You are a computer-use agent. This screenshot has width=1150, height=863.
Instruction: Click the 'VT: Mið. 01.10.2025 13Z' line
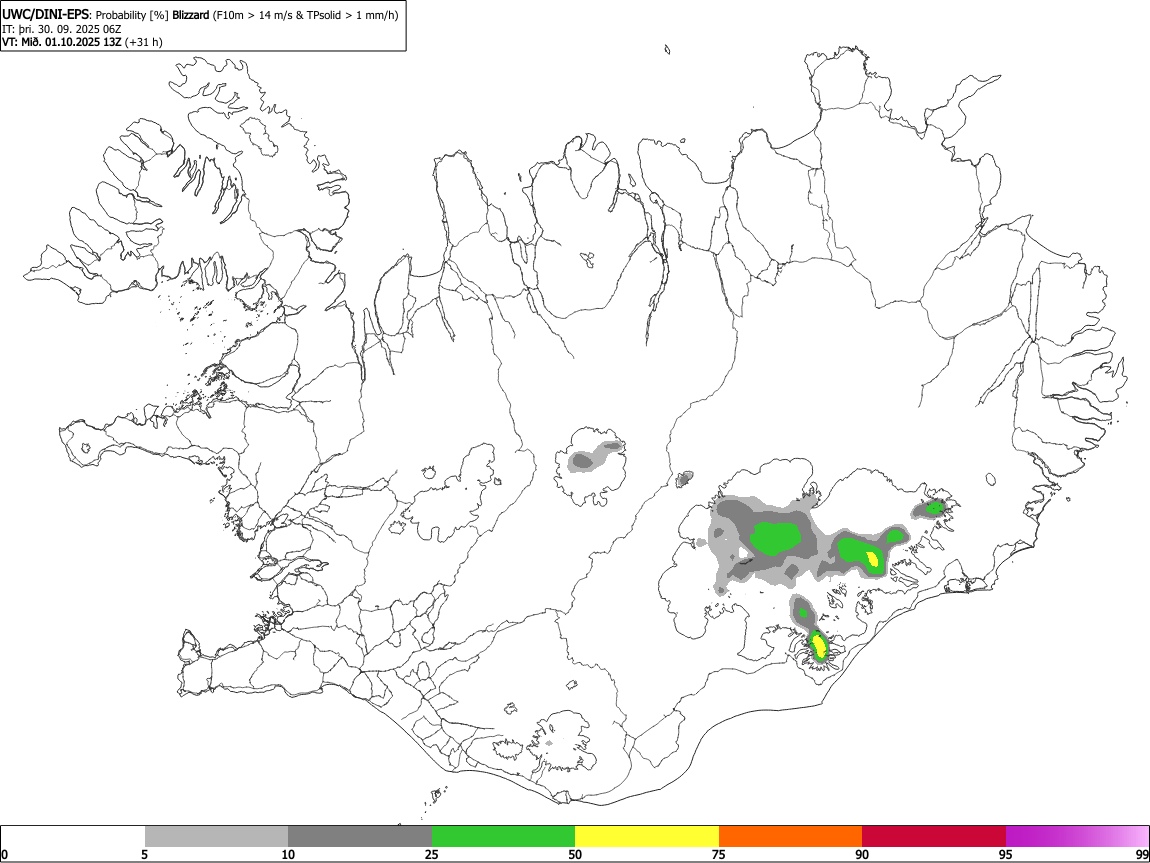tap(62, 42)
